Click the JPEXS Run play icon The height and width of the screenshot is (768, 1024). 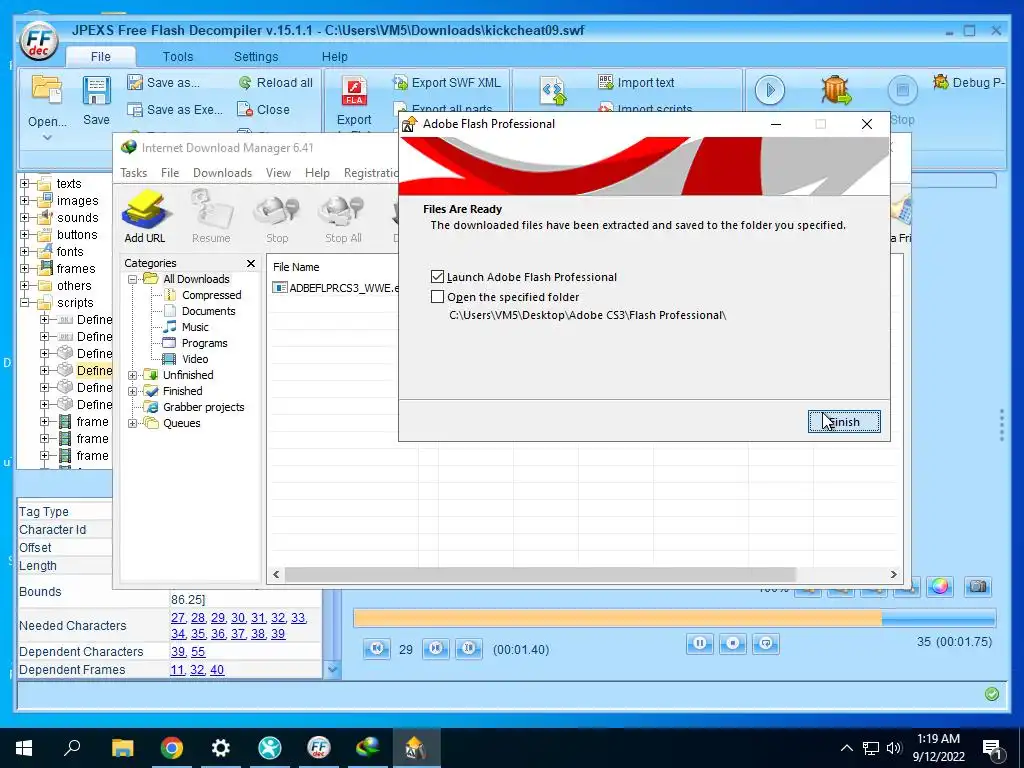[x=769, y=90]
